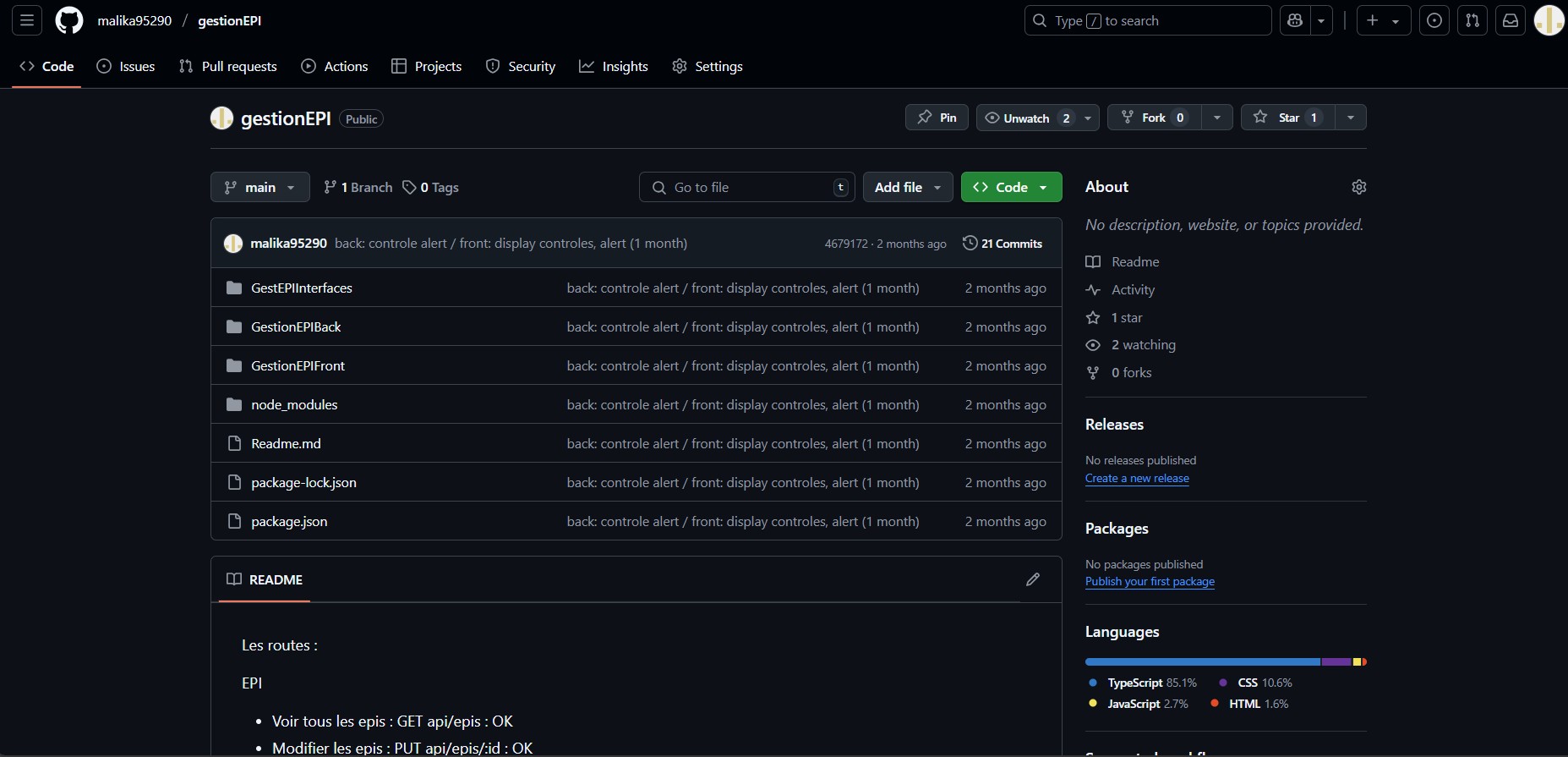
Task: Open the Security tab
Action: click(x=521, y=66)
